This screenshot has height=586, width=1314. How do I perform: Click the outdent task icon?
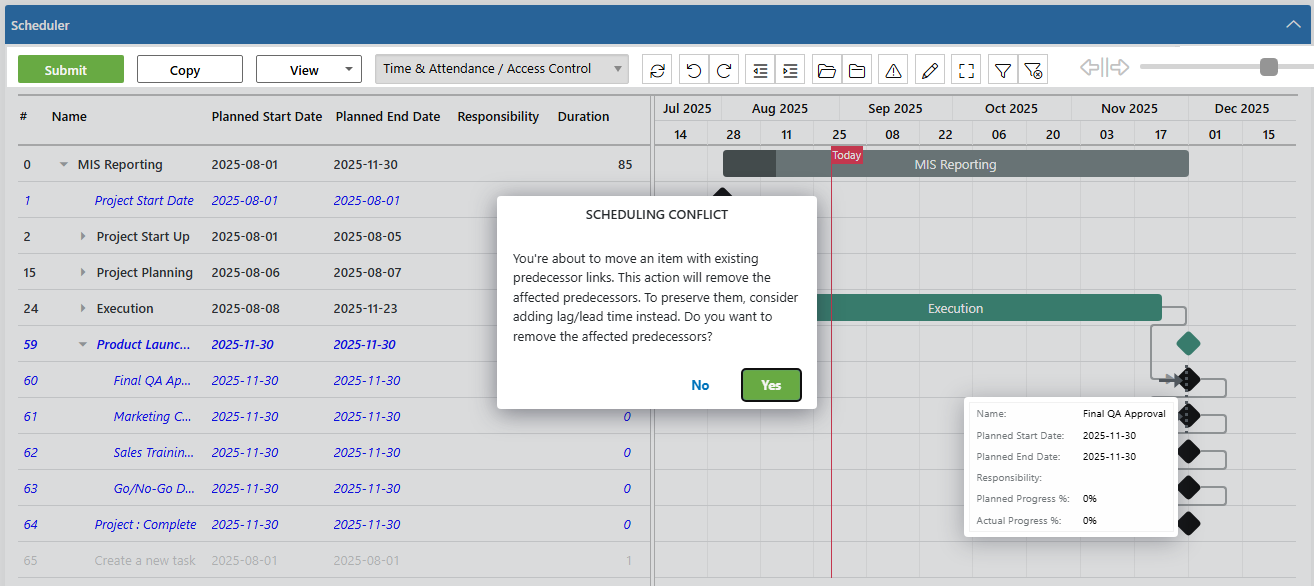[x=761, y=70]
